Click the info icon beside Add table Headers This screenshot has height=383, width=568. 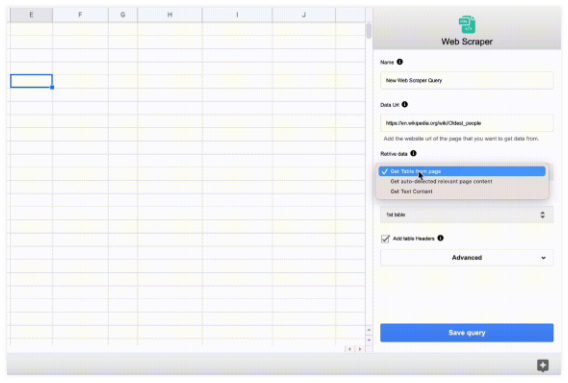pyautogui.click(x=440, y=238)
